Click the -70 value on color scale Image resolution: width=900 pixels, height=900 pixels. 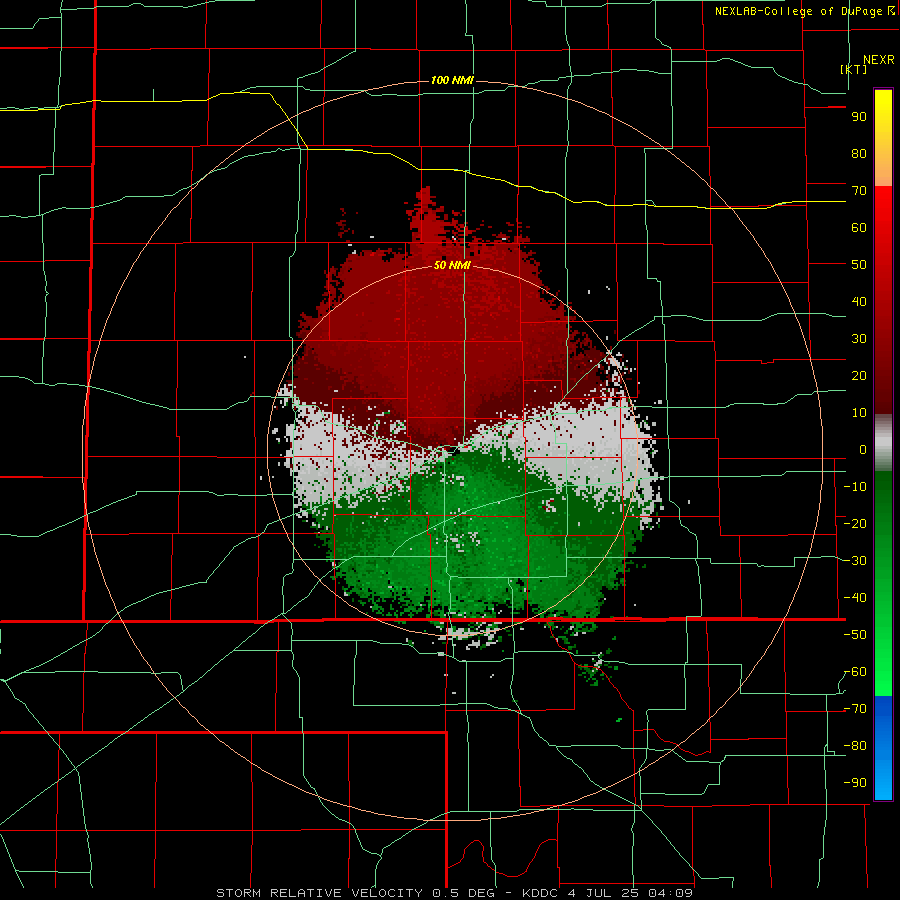(x=855, y=709)
